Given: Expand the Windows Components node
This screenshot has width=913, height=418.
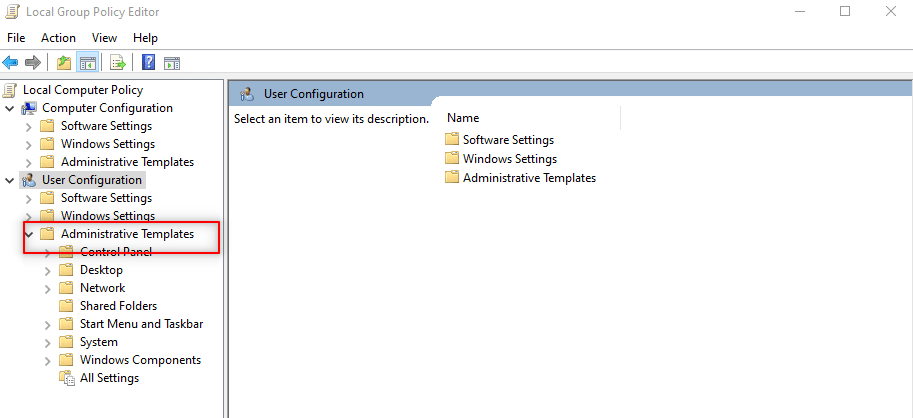Looking at the screenshot, I should [48, 362].
